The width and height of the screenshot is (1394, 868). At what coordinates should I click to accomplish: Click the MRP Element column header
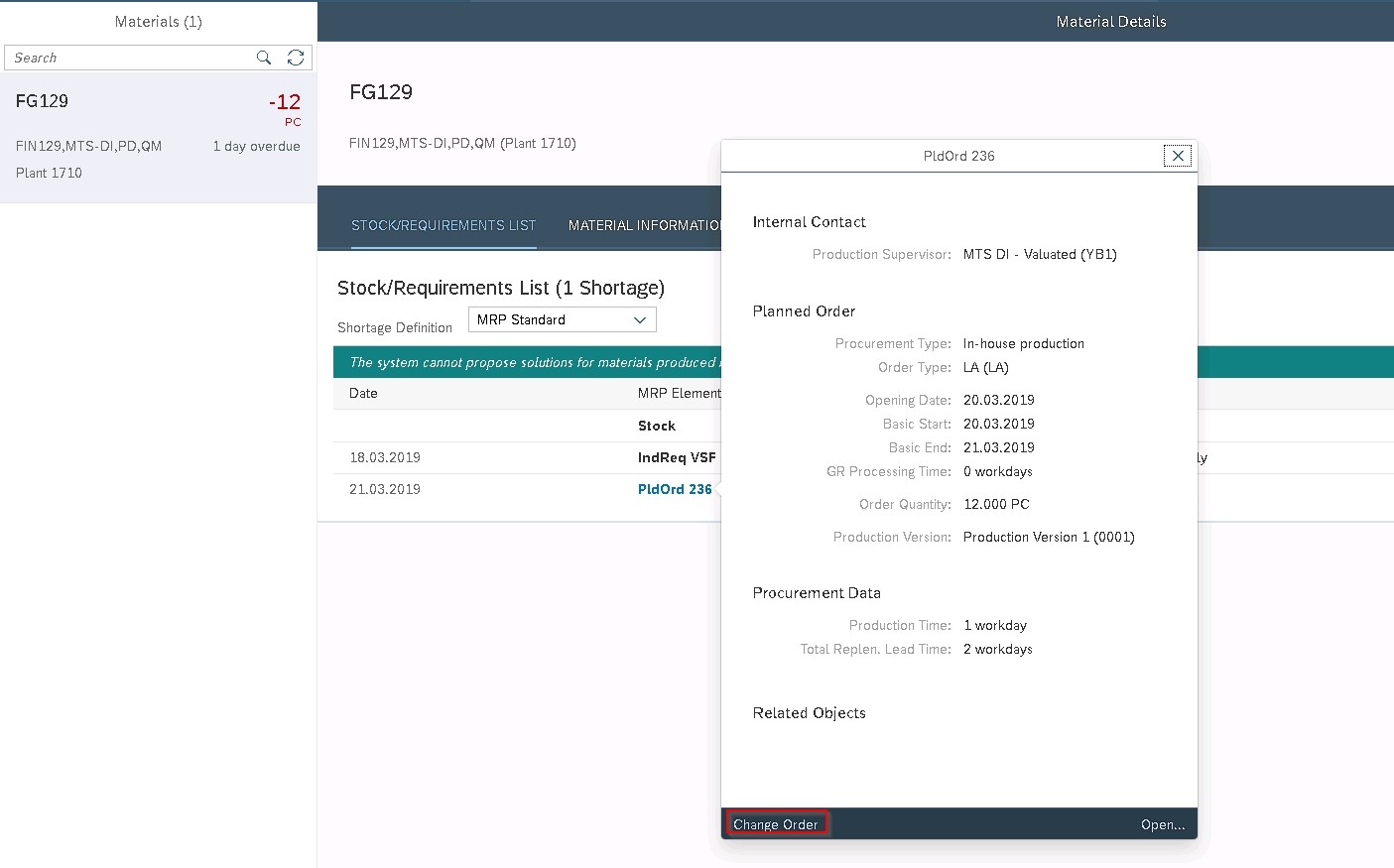(680, 393)
